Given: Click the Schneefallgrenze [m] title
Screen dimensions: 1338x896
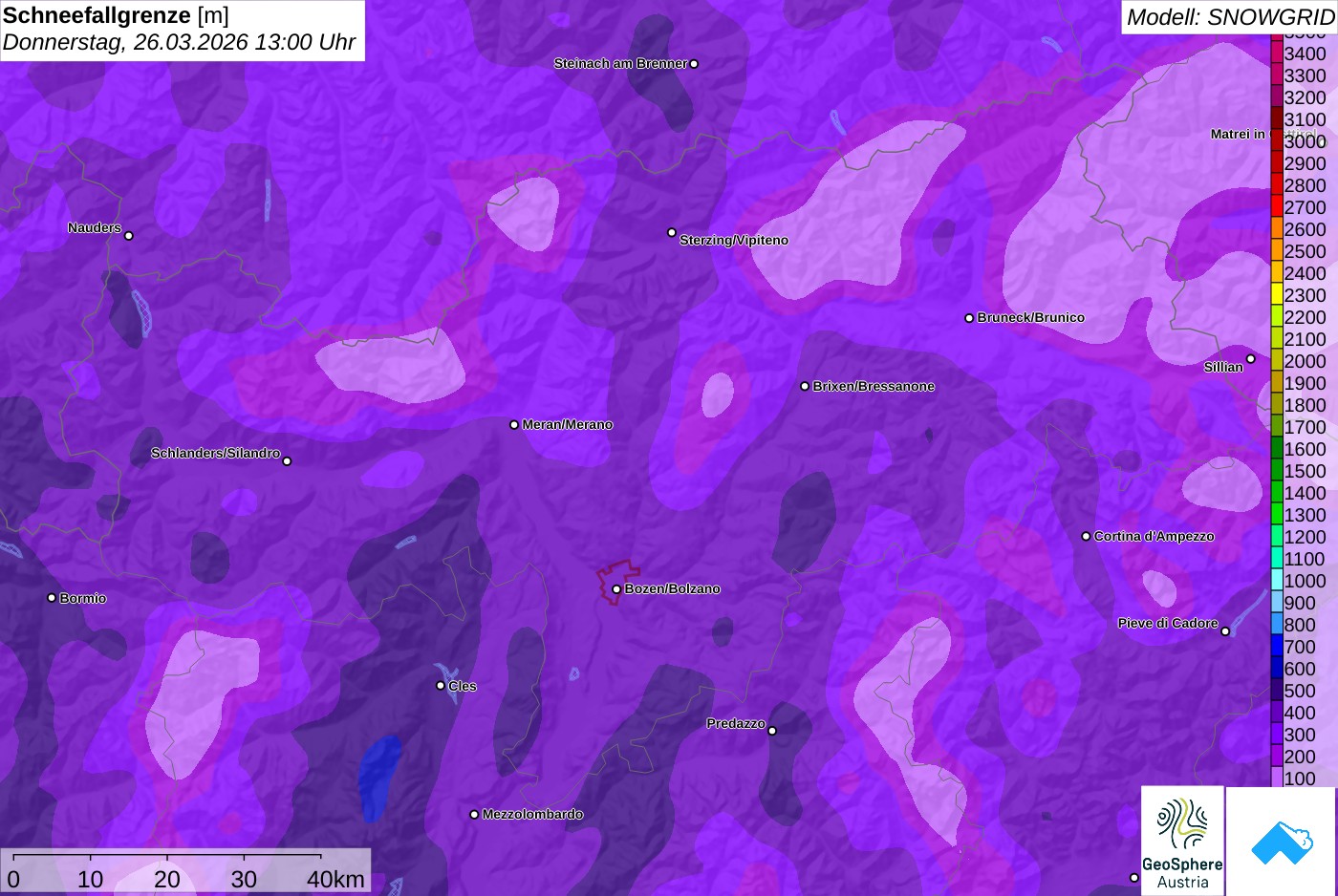Looking at the screenshot, I should 117,15.
